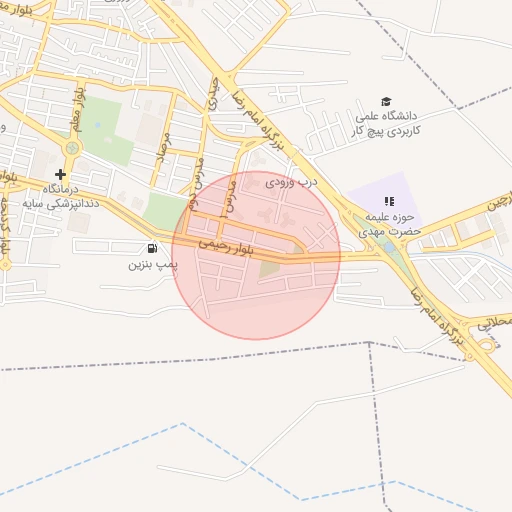Select the پمپ بنزین text label
This screenshot has width=512, height=512.
(x=153, y=265)
